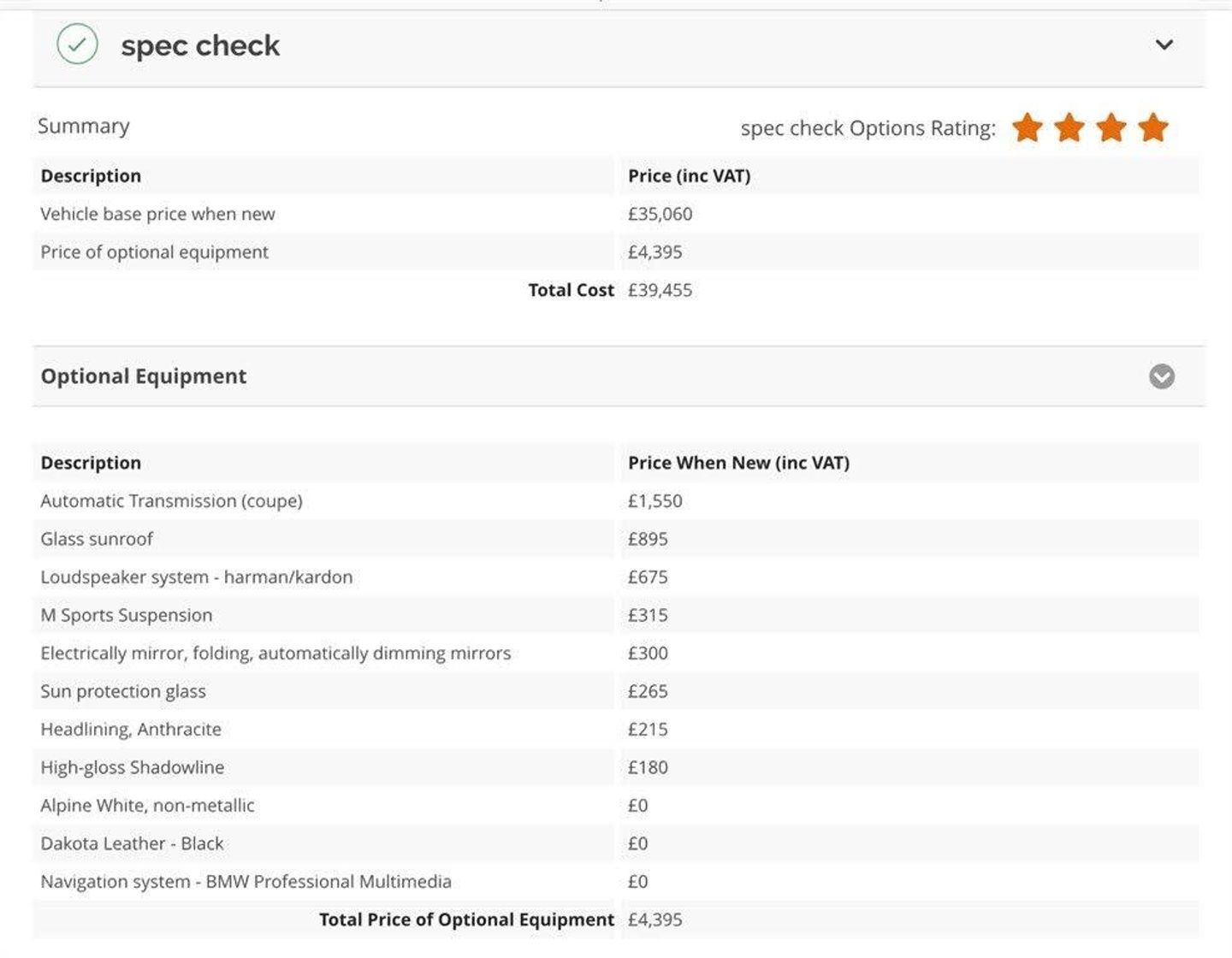Image resolution: width=1232 pixels, height=958 pixels.
Task: Select the Automatic Transmission (coupe) row
Action: click(615, 501)
